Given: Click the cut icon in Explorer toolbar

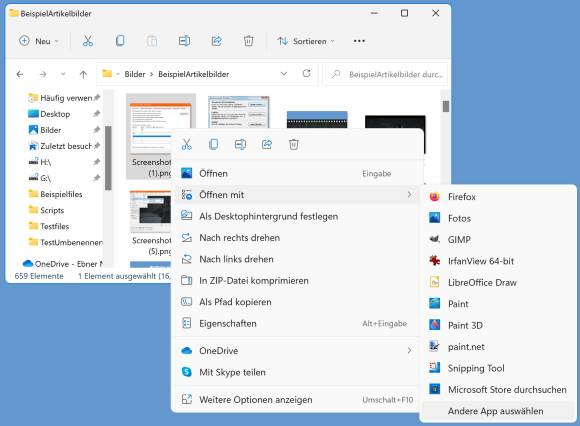Looking at the screenshot, I should [88, 41].
